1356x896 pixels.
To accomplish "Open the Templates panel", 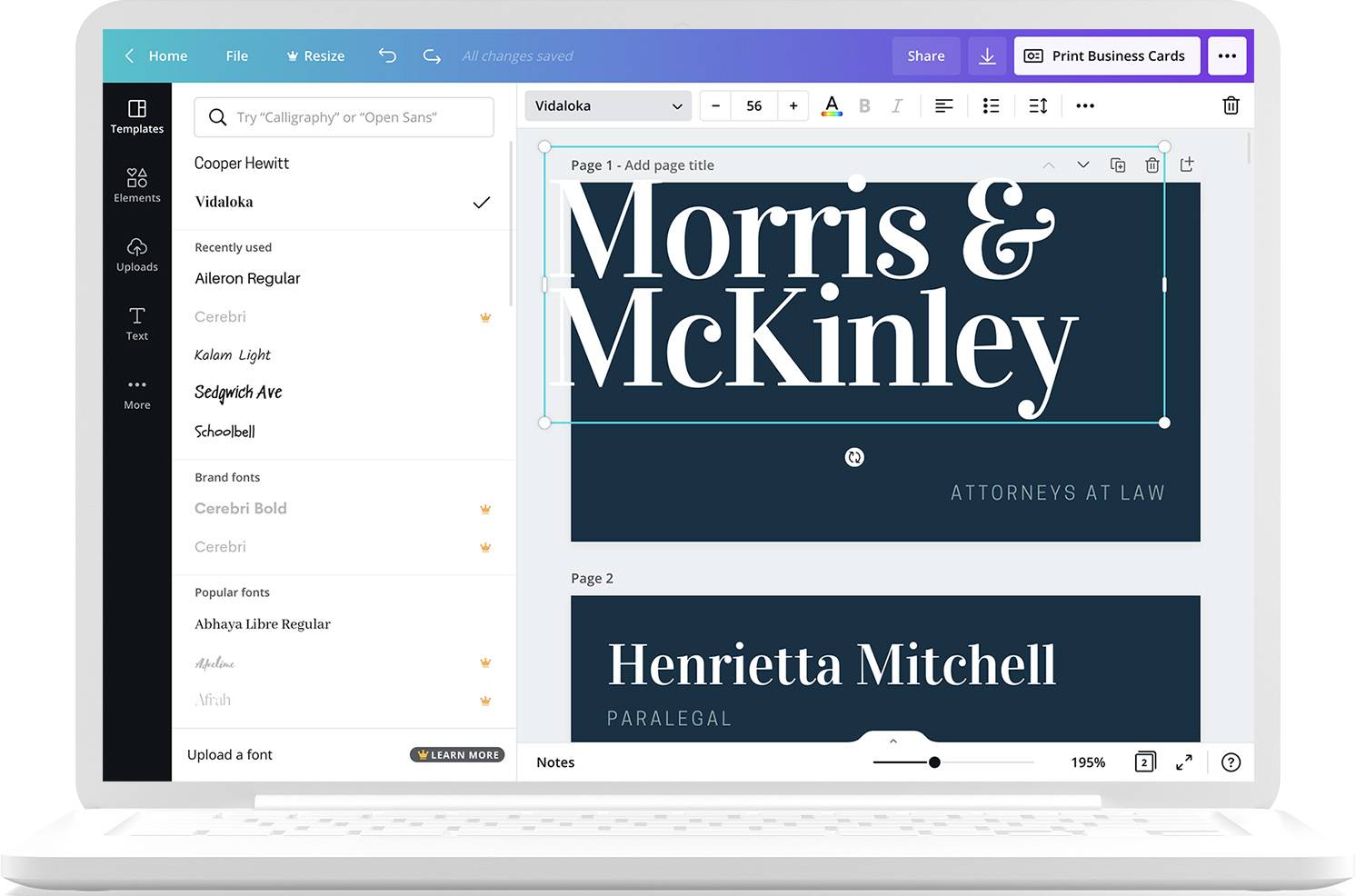I will point(136,116).
